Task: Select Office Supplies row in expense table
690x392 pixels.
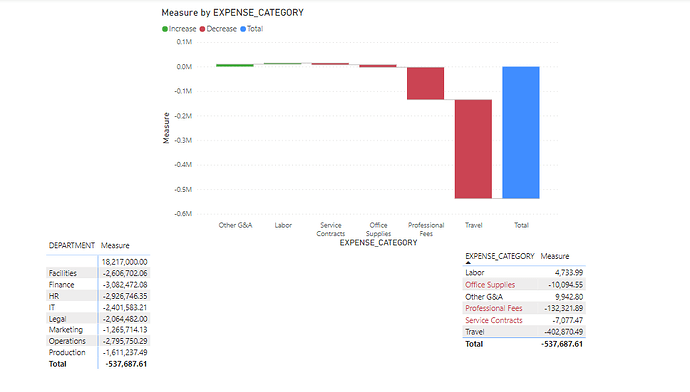Action: click(x=524, y=285)
